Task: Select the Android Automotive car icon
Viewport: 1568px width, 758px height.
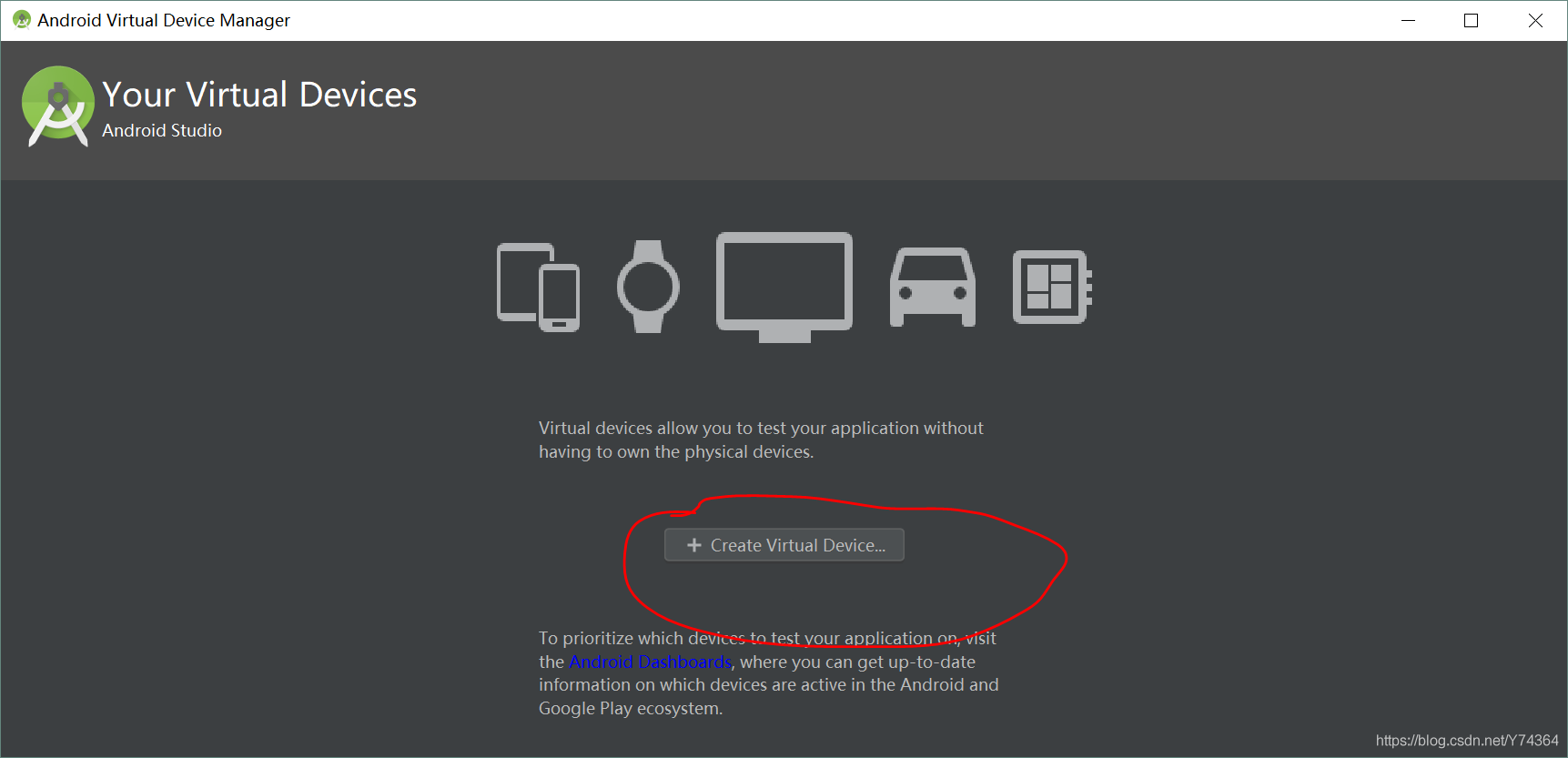Action: pos(932,287)
